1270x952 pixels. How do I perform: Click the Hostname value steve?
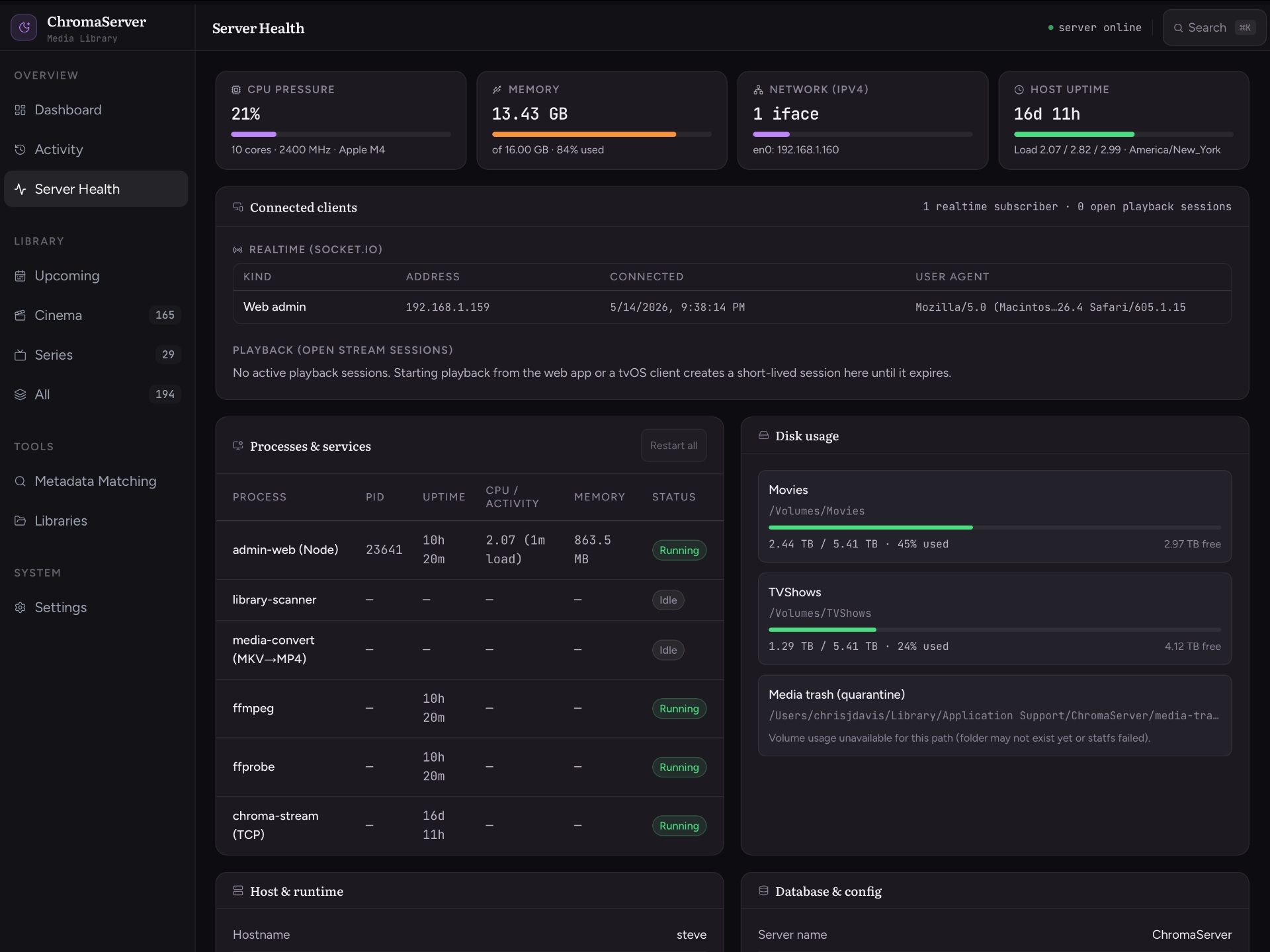[x=691, y=935]
